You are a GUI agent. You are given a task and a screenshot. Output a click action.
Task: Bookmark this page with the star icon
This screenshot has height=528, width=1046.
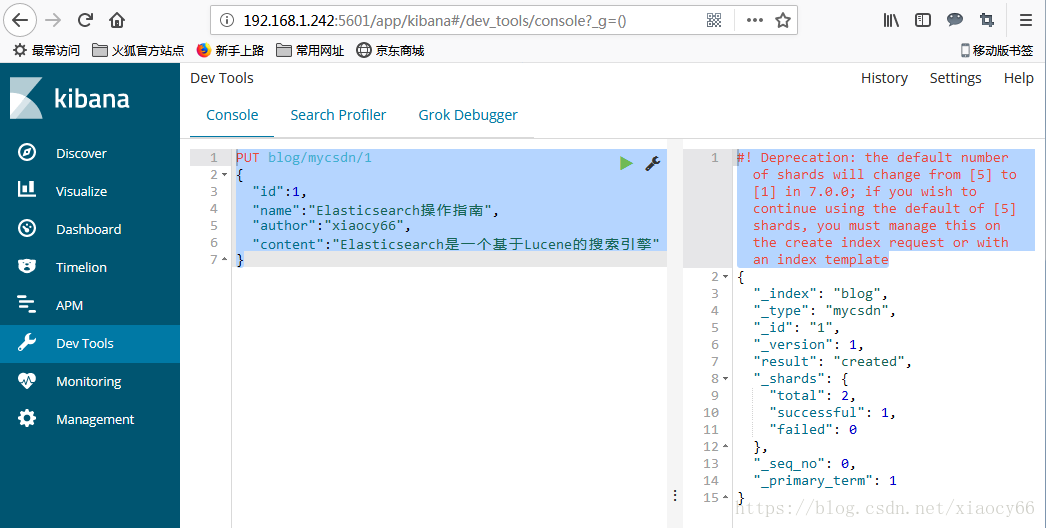[783, 21]
